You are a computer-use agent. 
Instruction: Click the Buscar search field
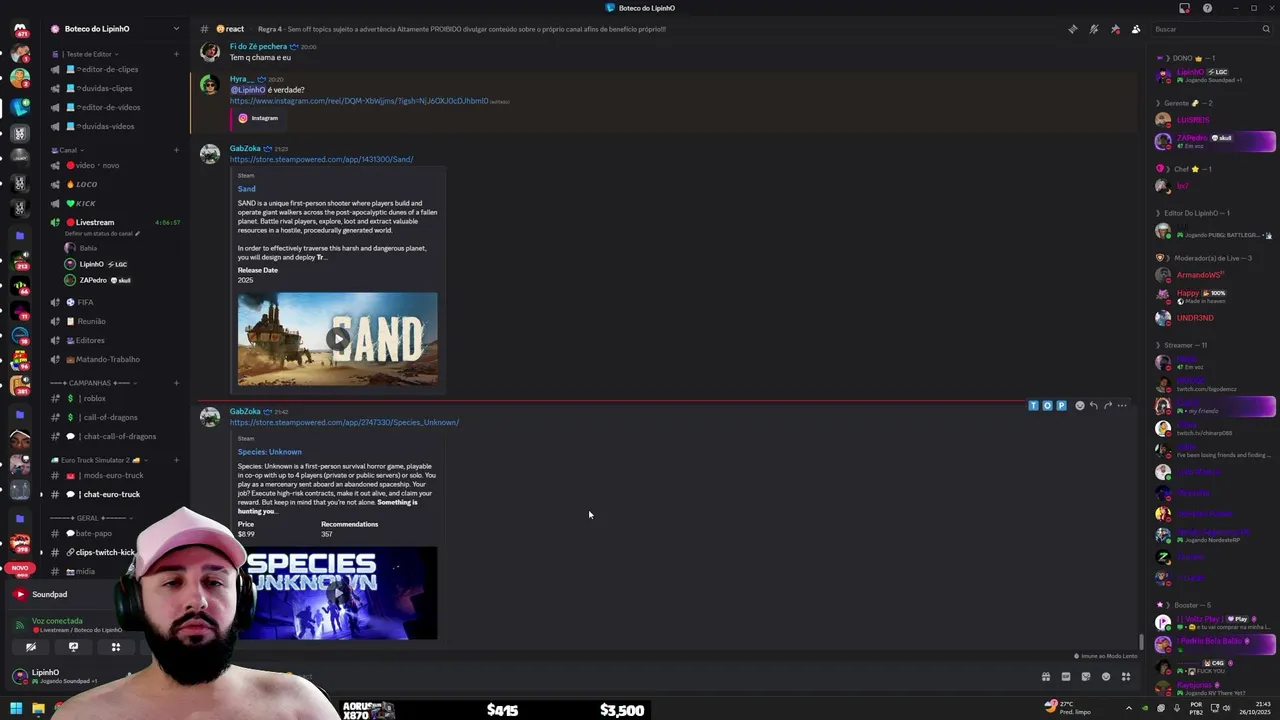(x=1210, y=29)
